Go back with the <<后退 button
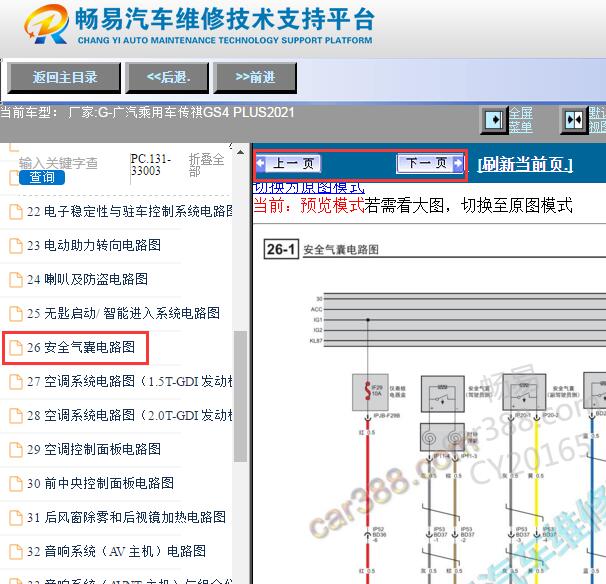The image size is (606, 584). [167, 78]
